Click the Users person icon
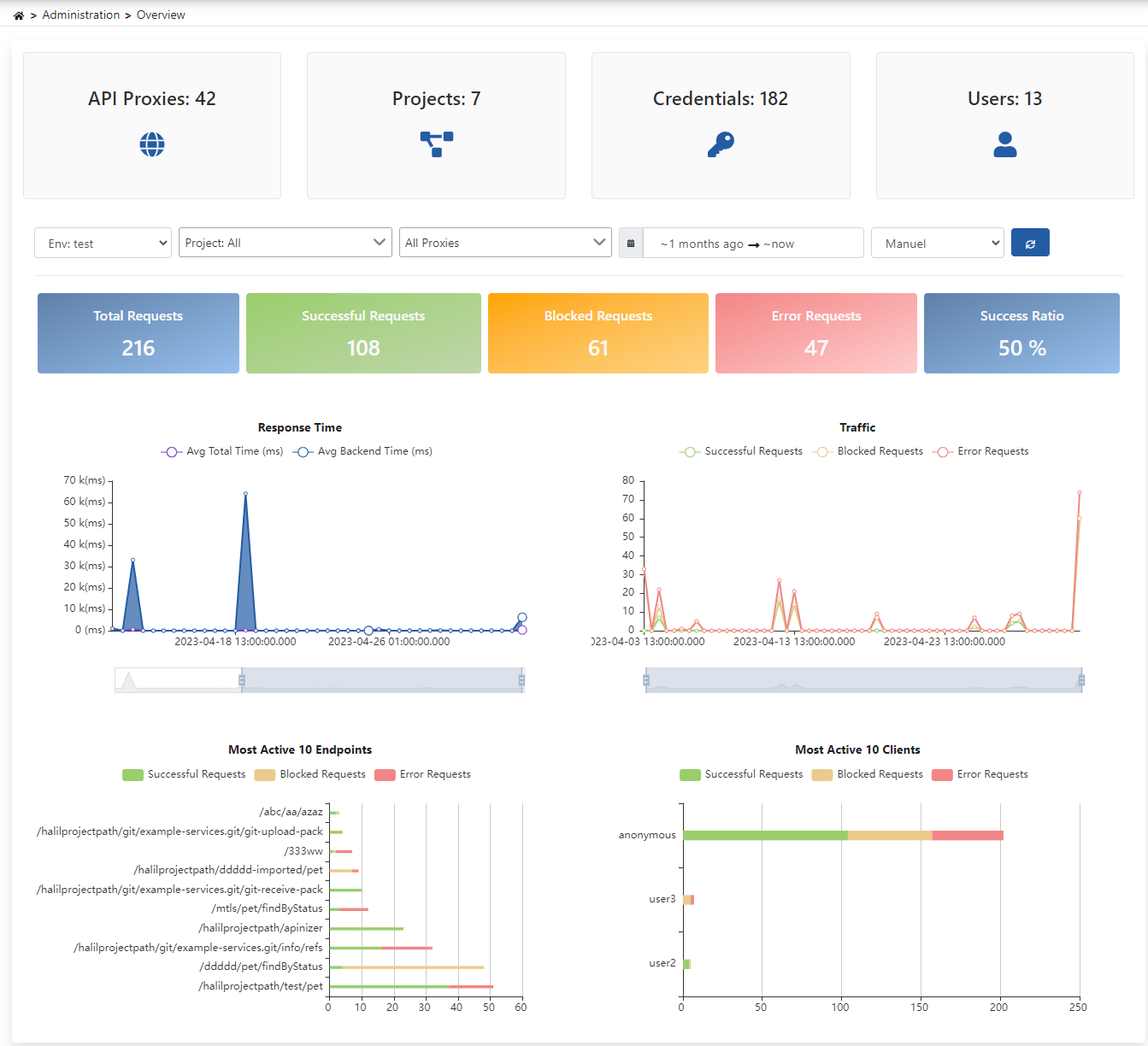Image resolution: width=1148 pixels, height=1046 pixels. [1005, 144]
